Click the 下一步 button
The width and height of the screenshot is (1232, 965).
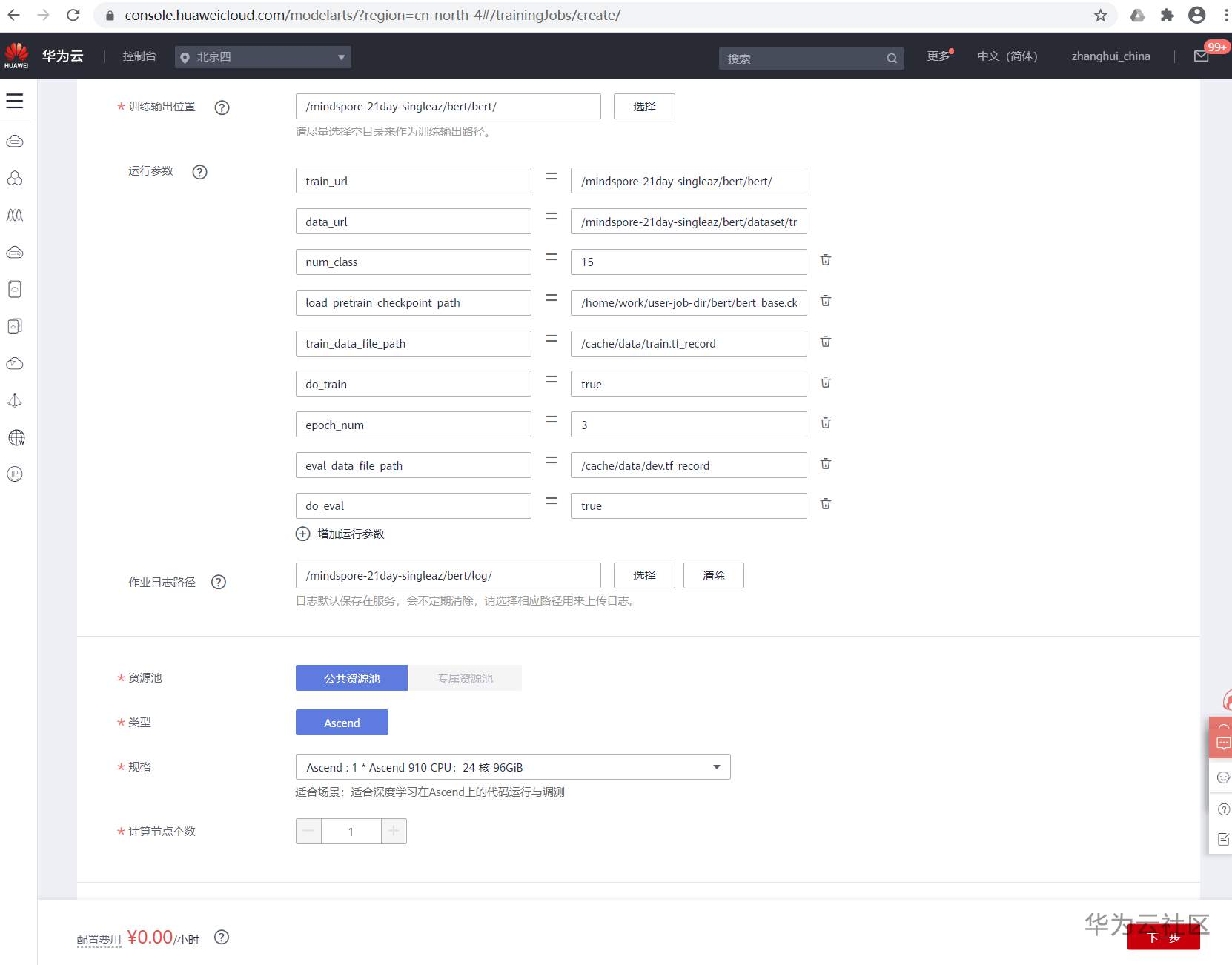1164,937
